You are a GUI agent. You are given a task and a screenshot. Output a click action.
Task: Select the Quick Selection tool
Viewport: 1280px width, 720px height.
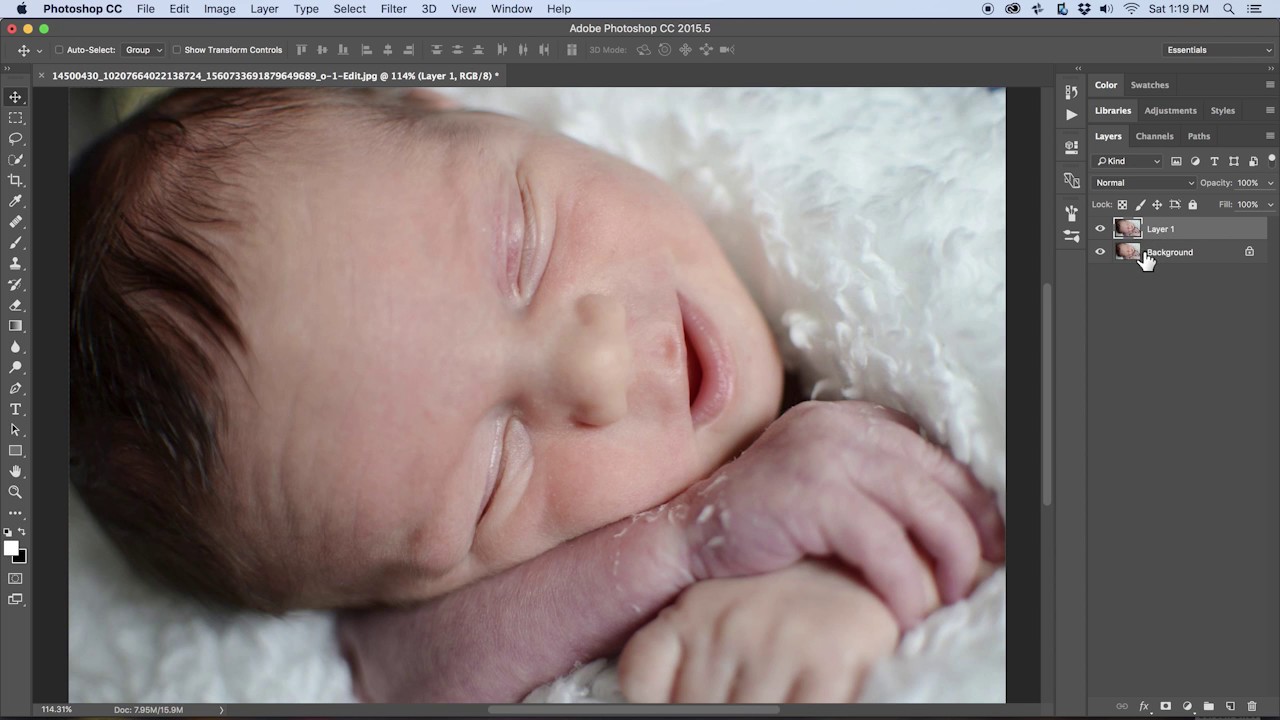click(x=15, y=160)
